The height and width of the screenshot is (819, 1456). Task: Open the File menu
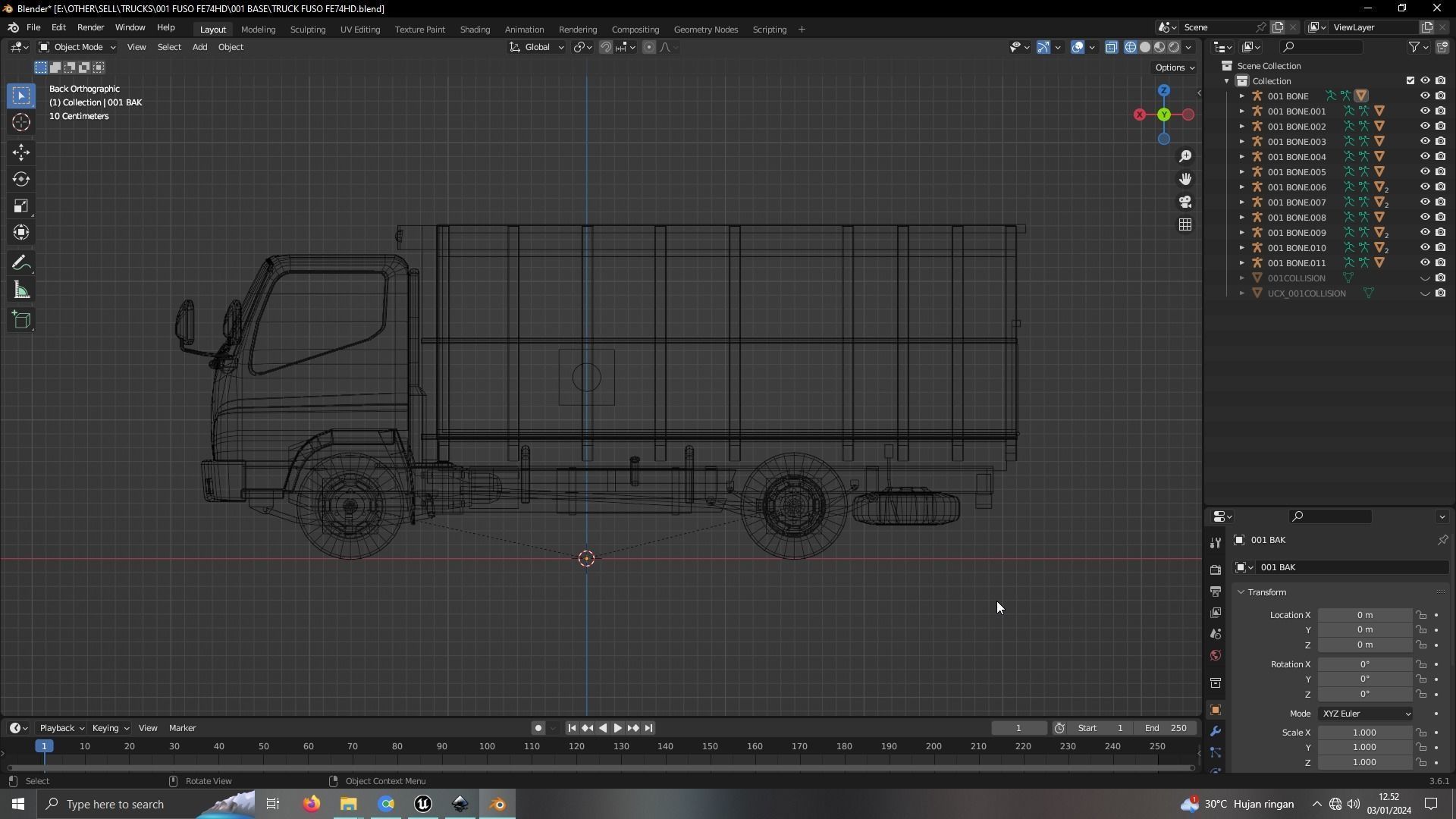click(33, 27)
